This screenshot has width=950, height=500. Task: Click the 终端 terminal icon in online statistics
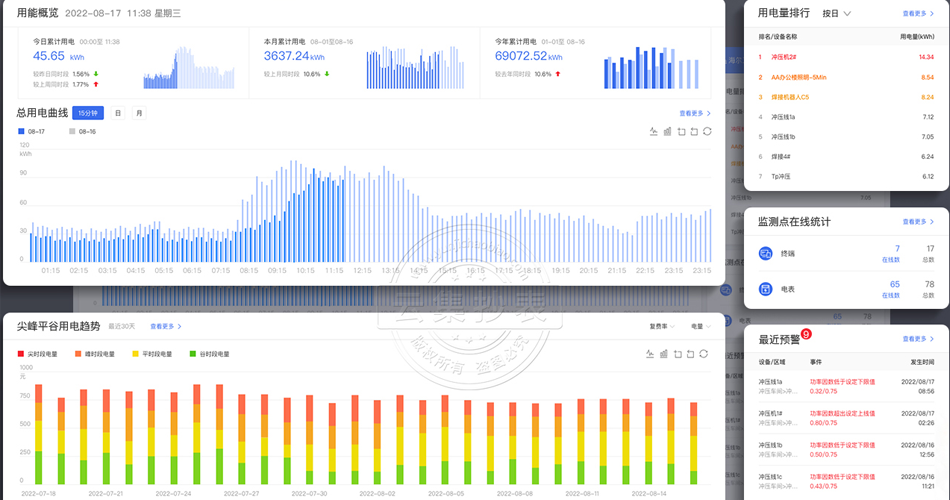[766, 253]
